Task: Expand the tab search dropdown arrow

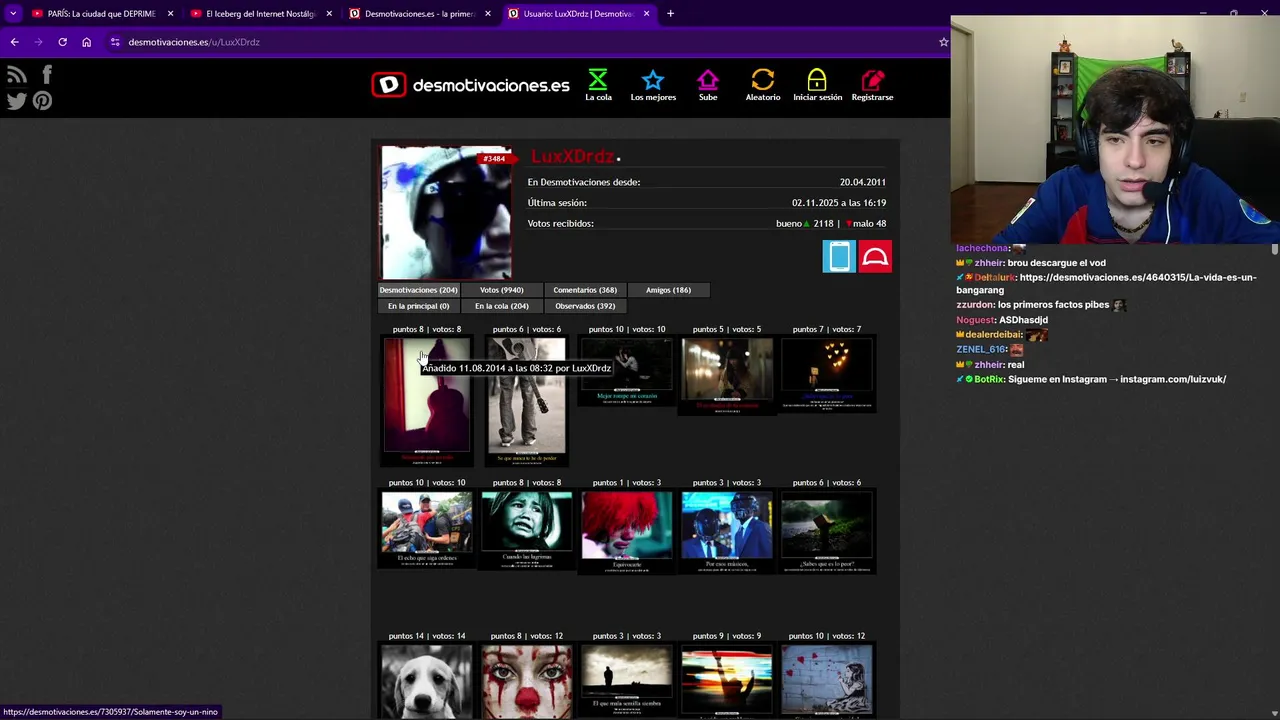Action: (13, 14)
